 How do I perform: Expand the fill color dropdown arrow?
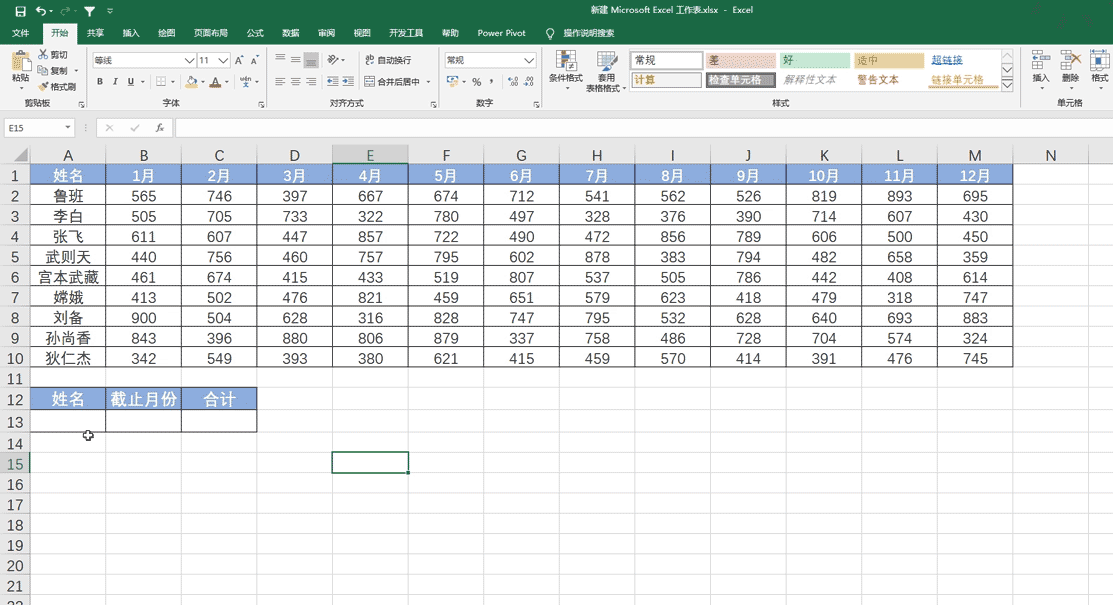(x=203, y=81)
